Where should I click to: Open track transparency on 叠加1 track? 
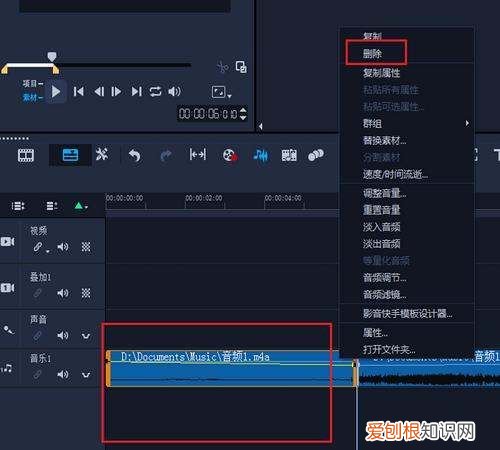click(86, 293)
